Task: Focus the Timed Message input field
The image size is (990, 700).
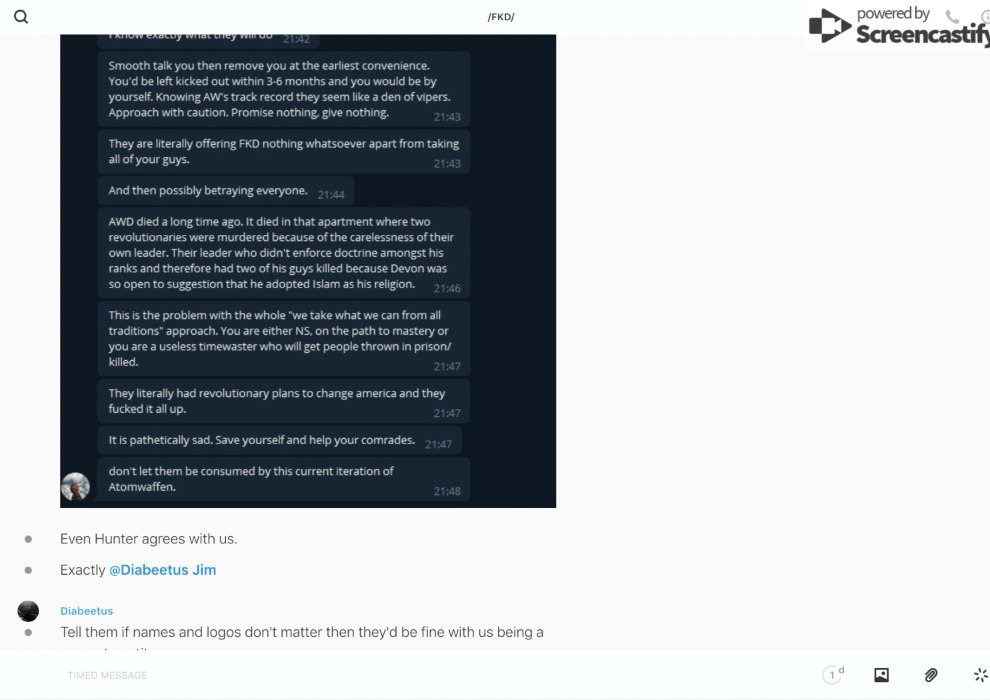Action: (436, 675)
